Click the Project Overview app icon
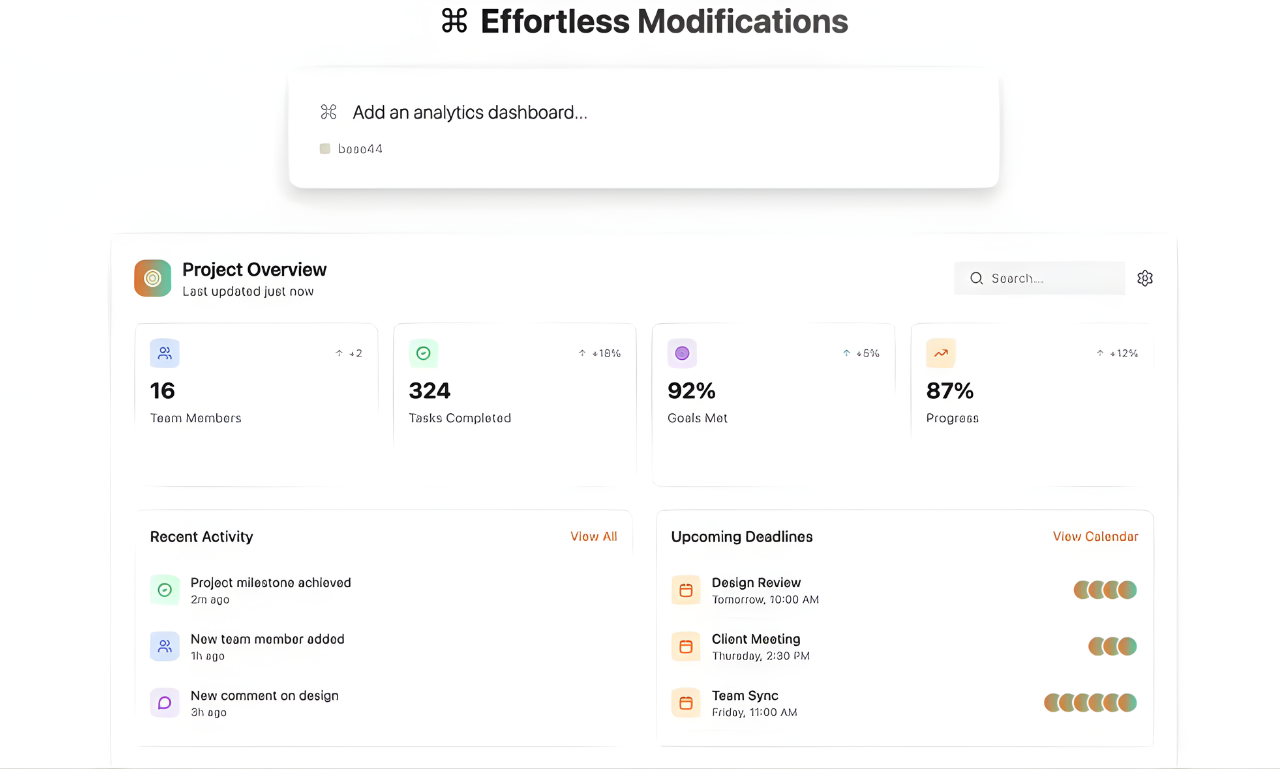The width and height of the screenshot is (1280, 769). tap(152, 277)
